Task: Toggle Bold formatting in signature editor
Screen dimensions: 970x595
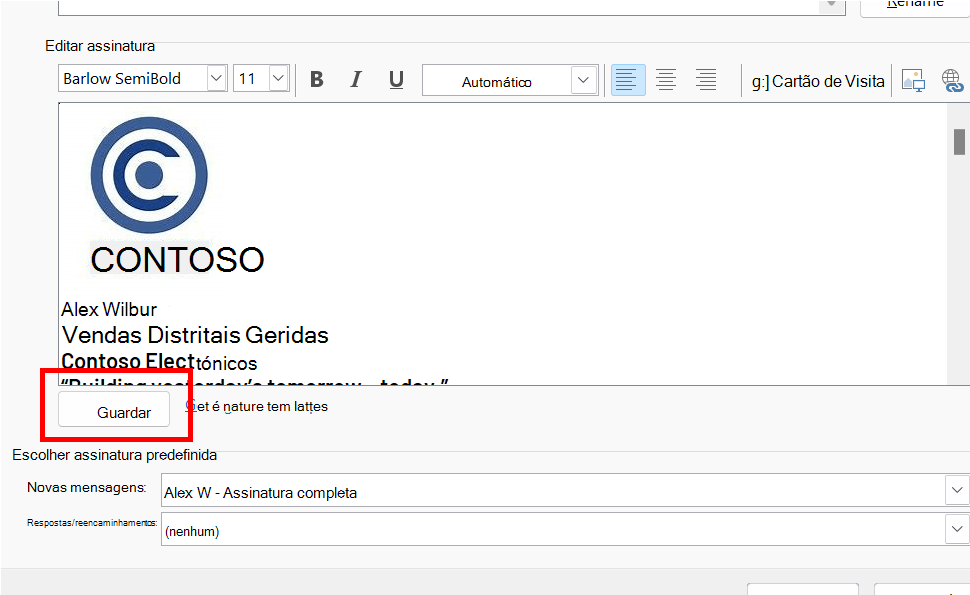Action: [317, 79]
